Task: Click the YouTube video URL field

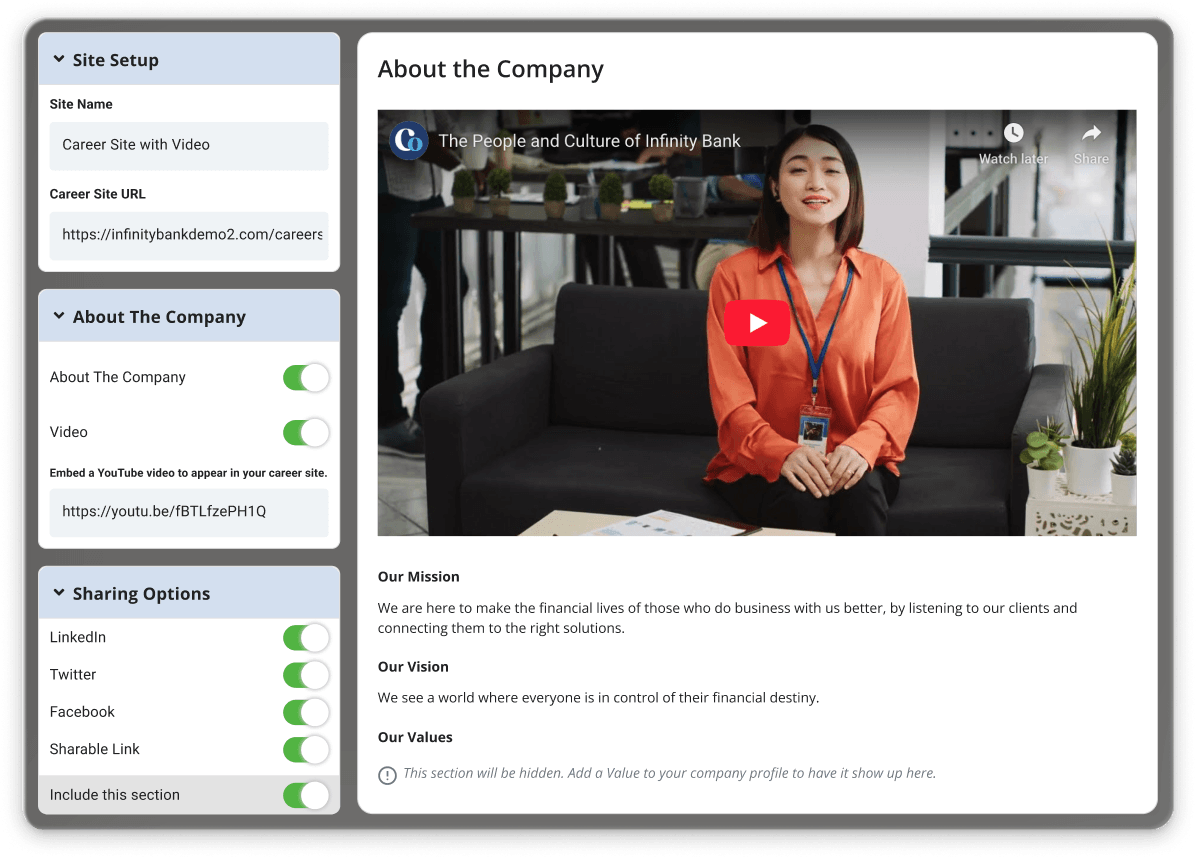Action: tap(189, 512)
